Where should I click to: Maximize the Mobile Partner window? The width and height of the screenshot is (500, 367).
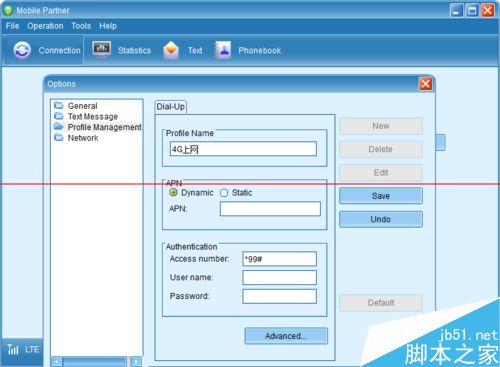click(472, 10)
